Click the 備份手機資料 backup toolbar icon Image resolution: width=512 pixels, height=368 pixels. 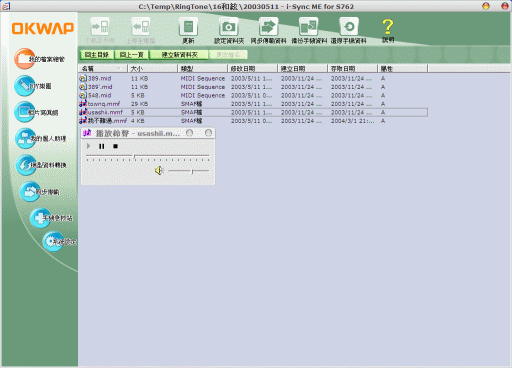pos(309,26)
